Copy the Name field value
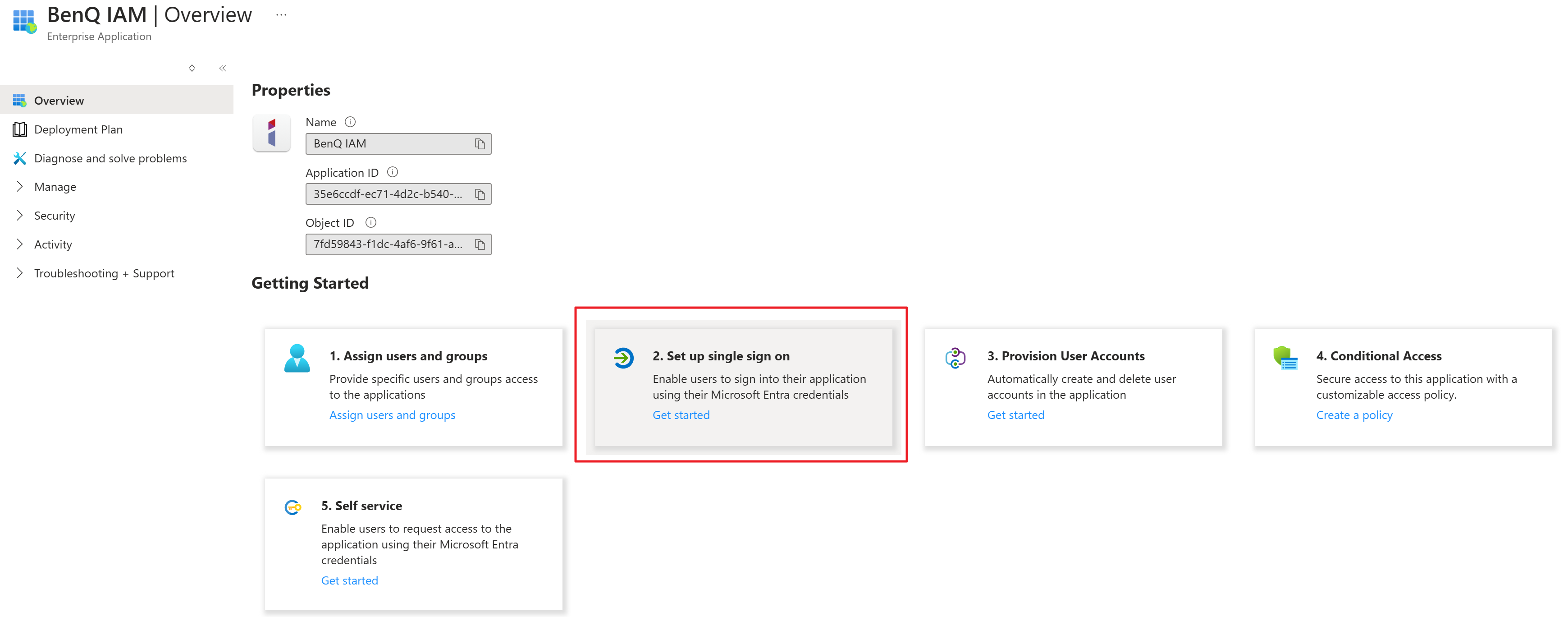The width and height of the screenshot is (1568, 617). click(480, 144)
